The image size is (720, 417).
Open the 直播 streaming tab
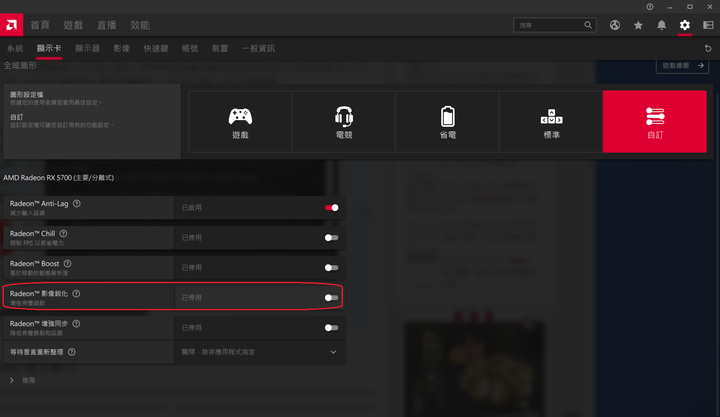107,25
